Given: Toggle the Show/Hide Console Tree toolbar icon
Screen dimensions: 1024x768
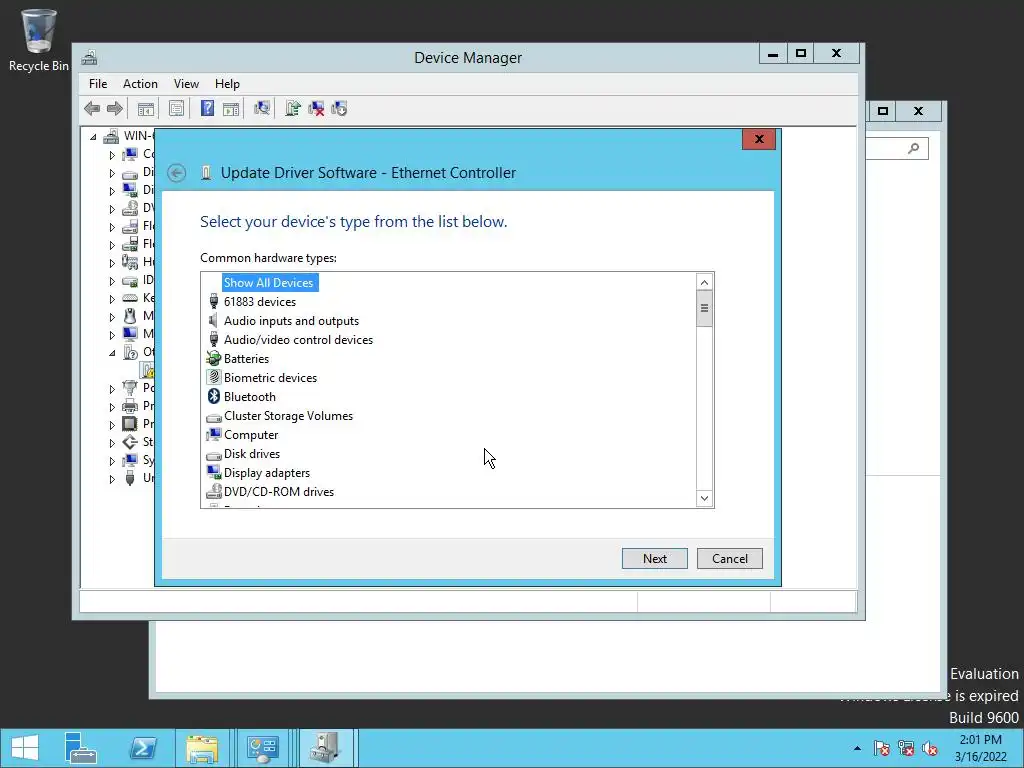Looking at the screenshot, I should pyautogui.click(x=146, y=108).
